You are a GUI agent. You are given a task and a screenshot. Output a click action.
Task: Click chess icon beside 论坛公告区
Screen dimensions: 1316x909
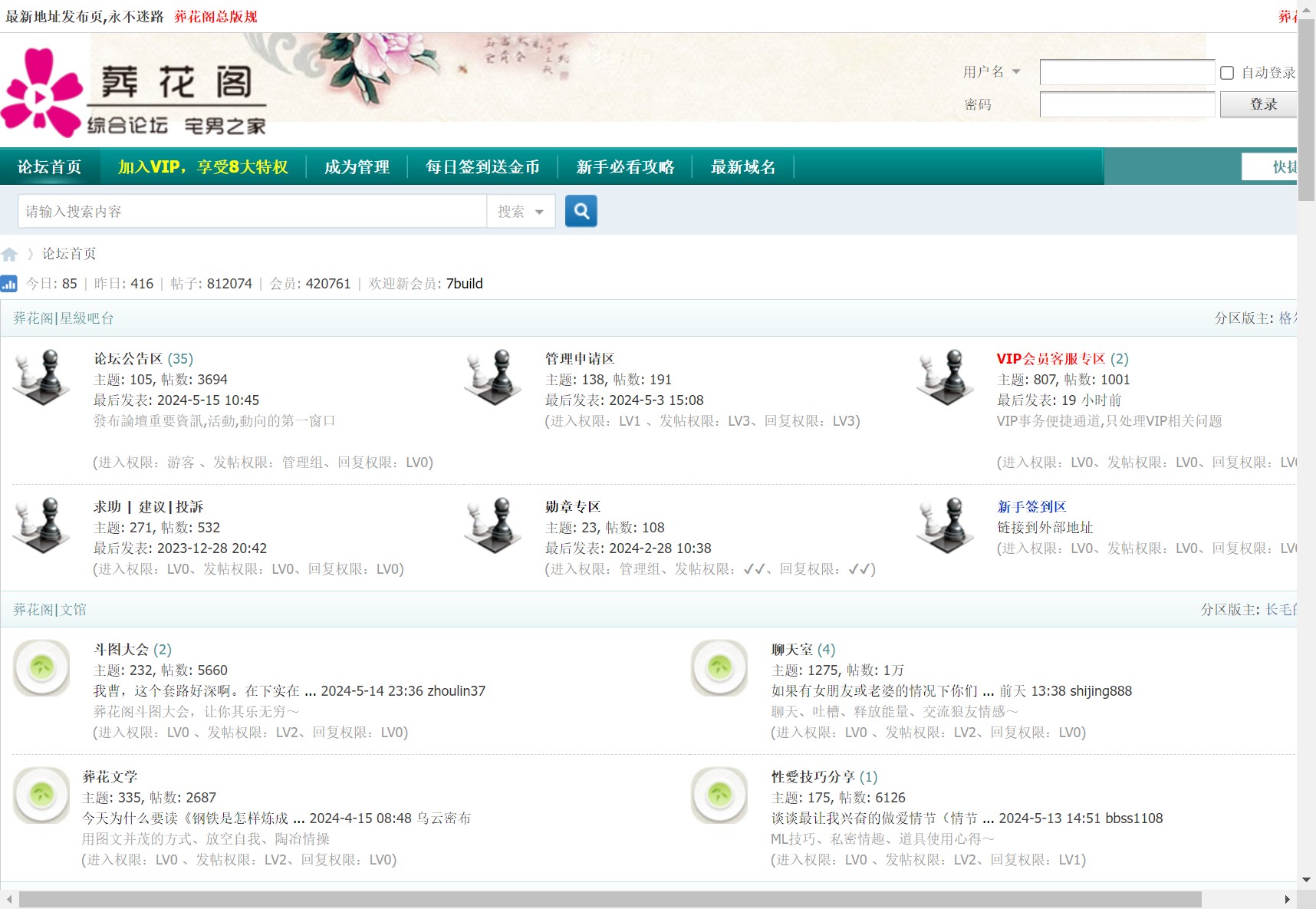click(41, 377)
